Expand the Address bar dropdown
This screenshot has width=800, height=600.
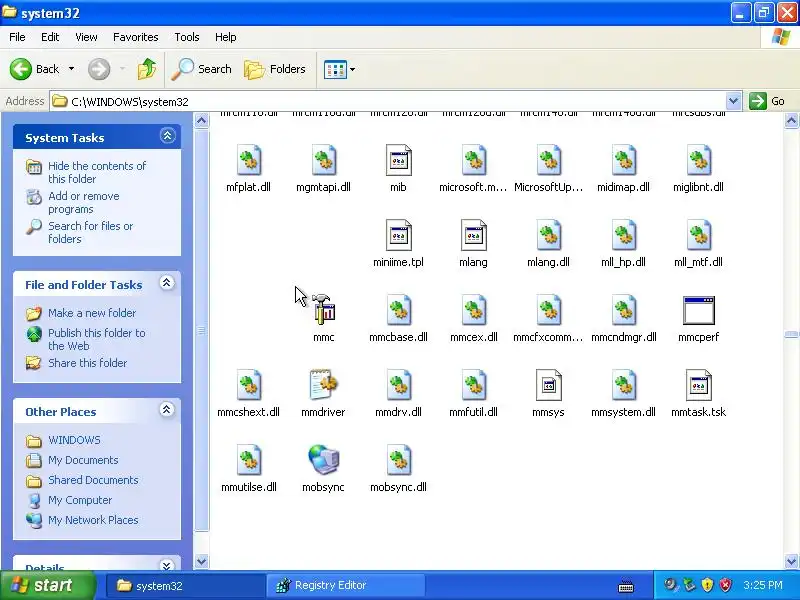[x=733, y=101]
